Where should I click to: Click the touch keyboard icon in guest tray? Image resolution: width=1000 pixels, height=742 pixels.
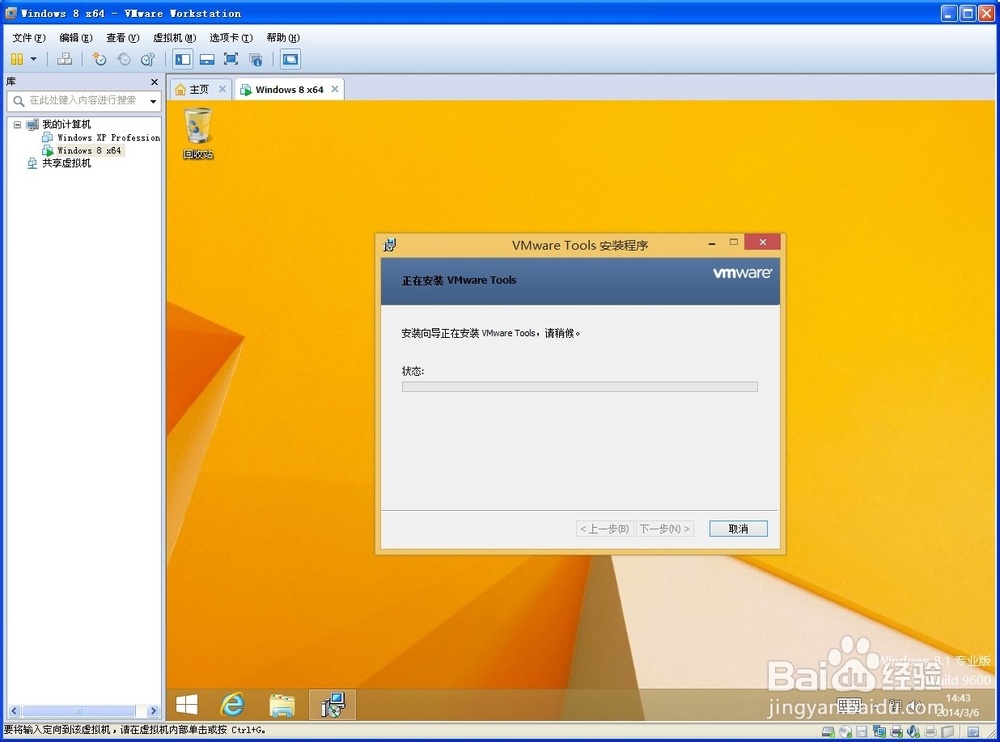point(848,706)
